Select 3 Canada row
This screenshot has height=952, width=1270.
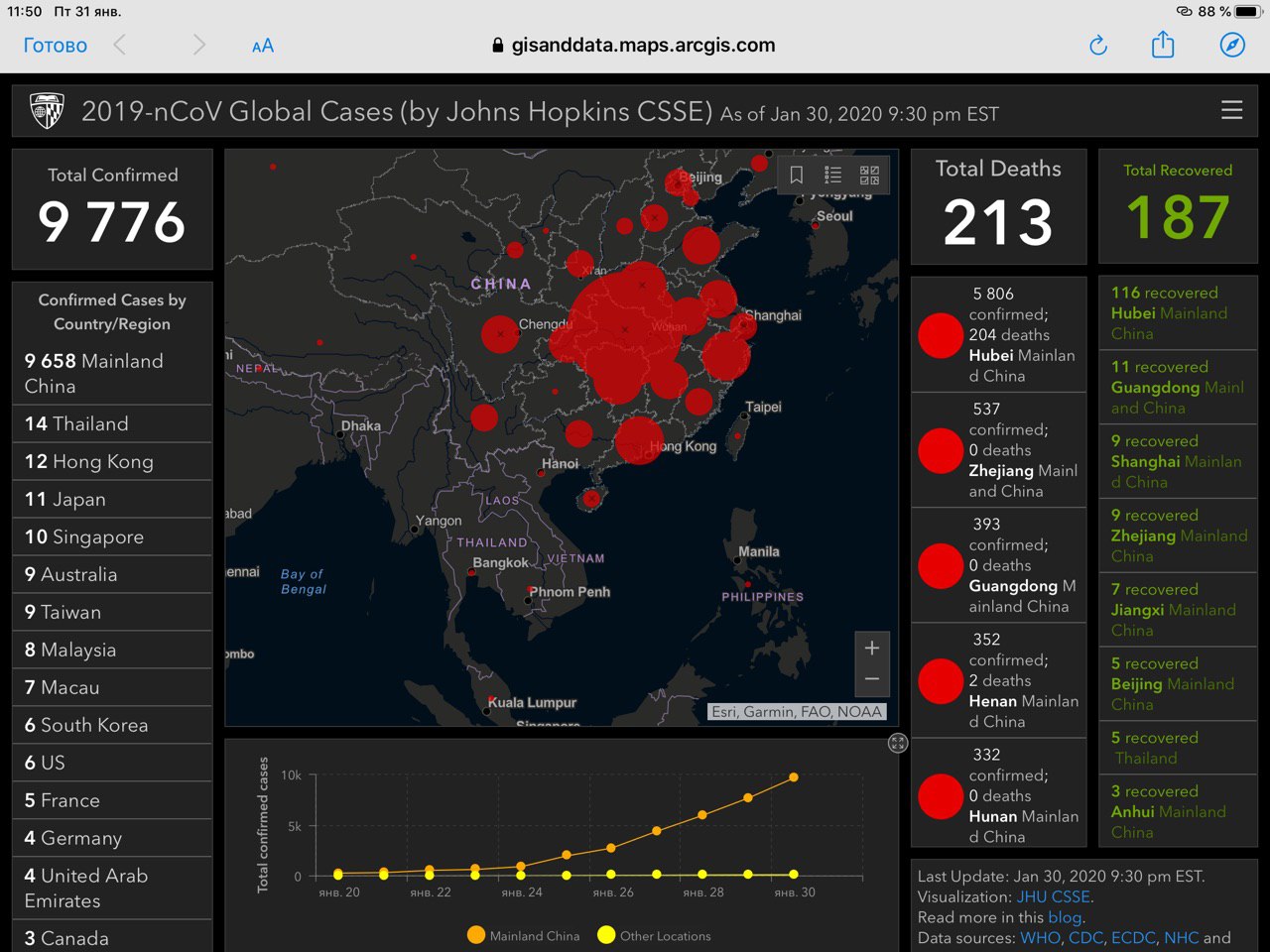pyautogui.click(x=112, y=937)
